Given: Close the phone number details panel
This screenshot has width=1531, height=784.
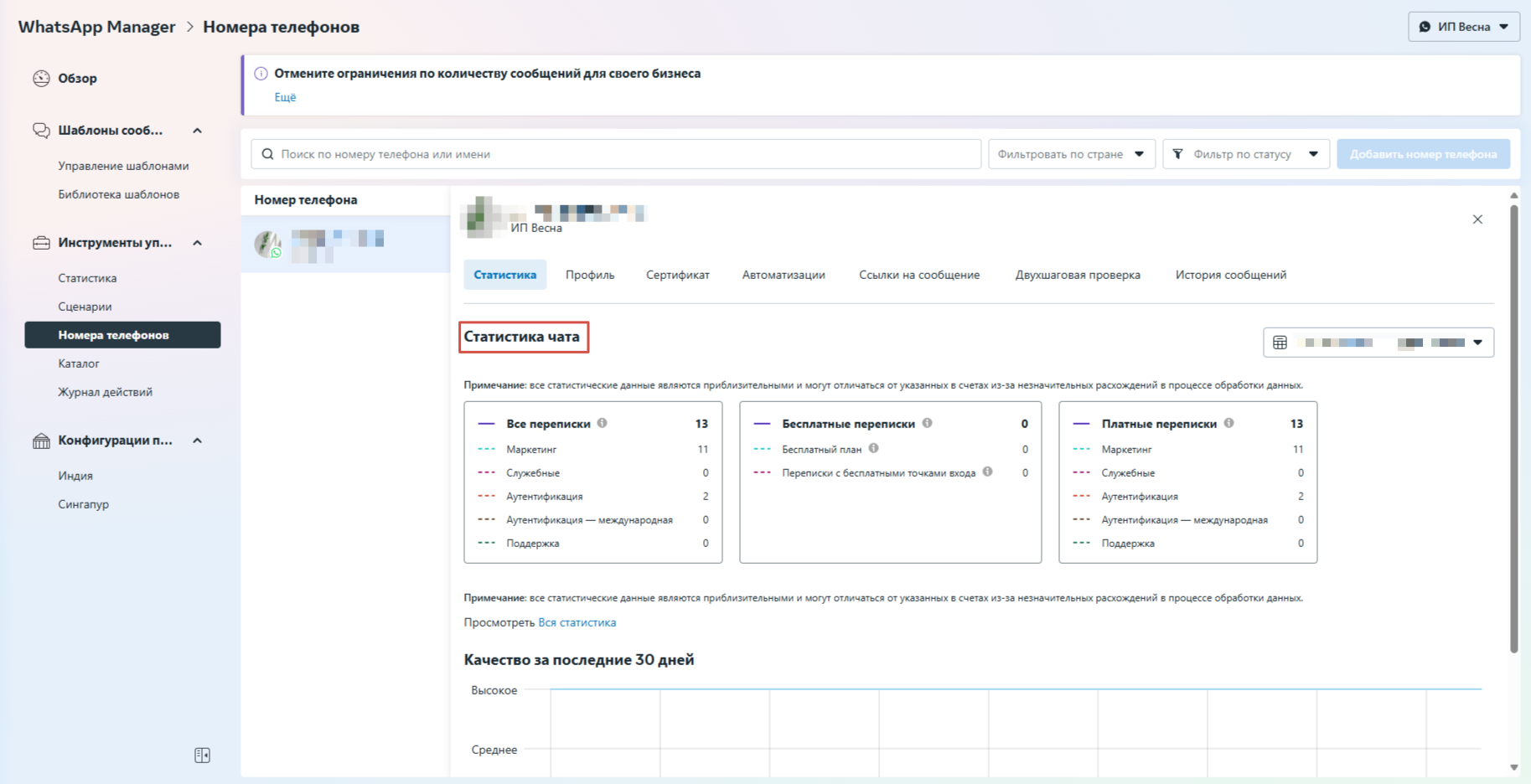Looking at the screenshot, I should [1477, 219].
